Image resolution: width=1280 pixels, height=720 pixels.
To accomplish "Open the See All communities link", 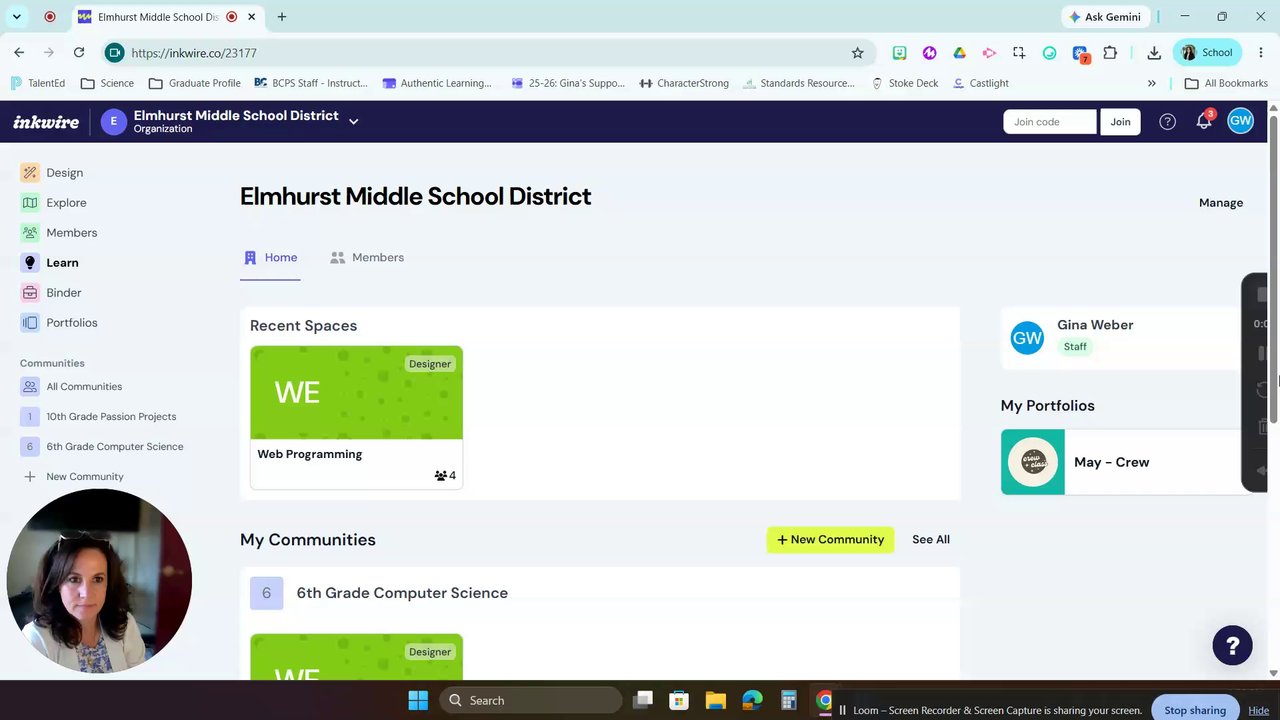I will [x=931, y=540].
